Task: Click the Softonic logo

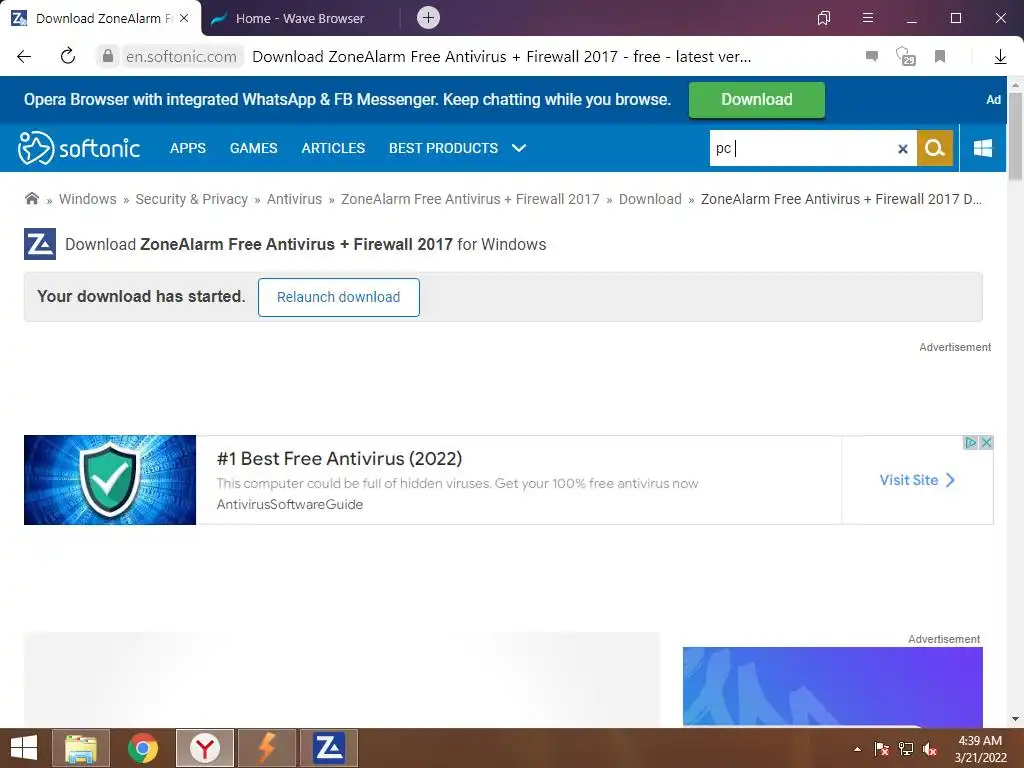Action: click(79, 148)
